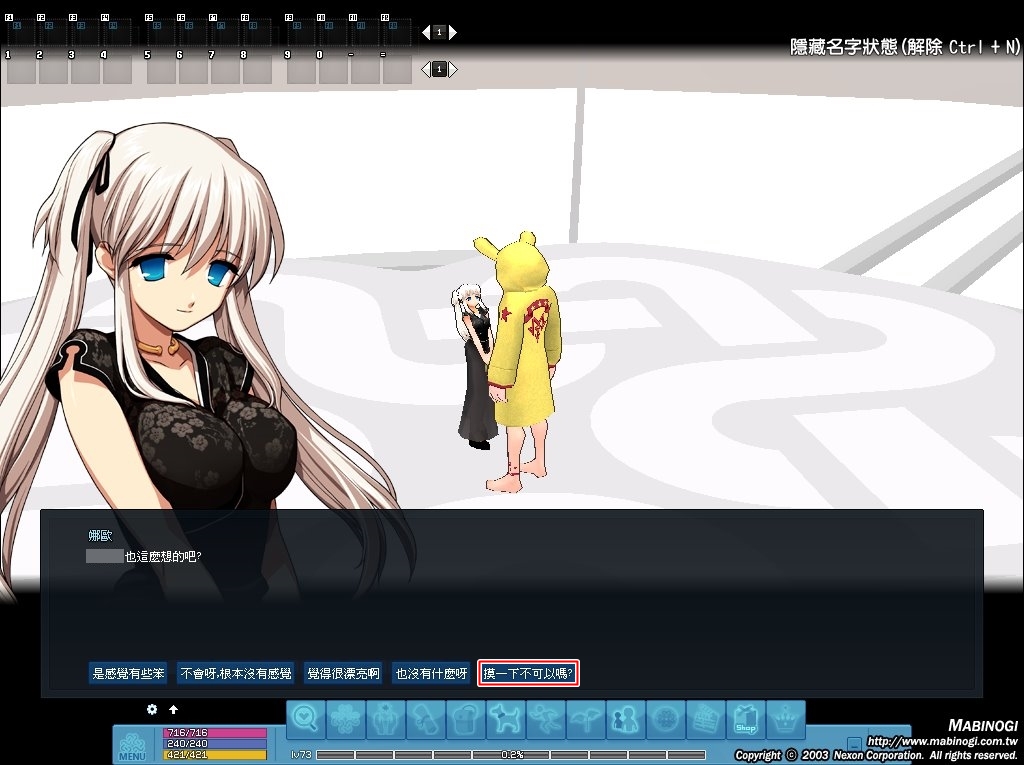Click the crown icon in toolbar

pos(785,719)
